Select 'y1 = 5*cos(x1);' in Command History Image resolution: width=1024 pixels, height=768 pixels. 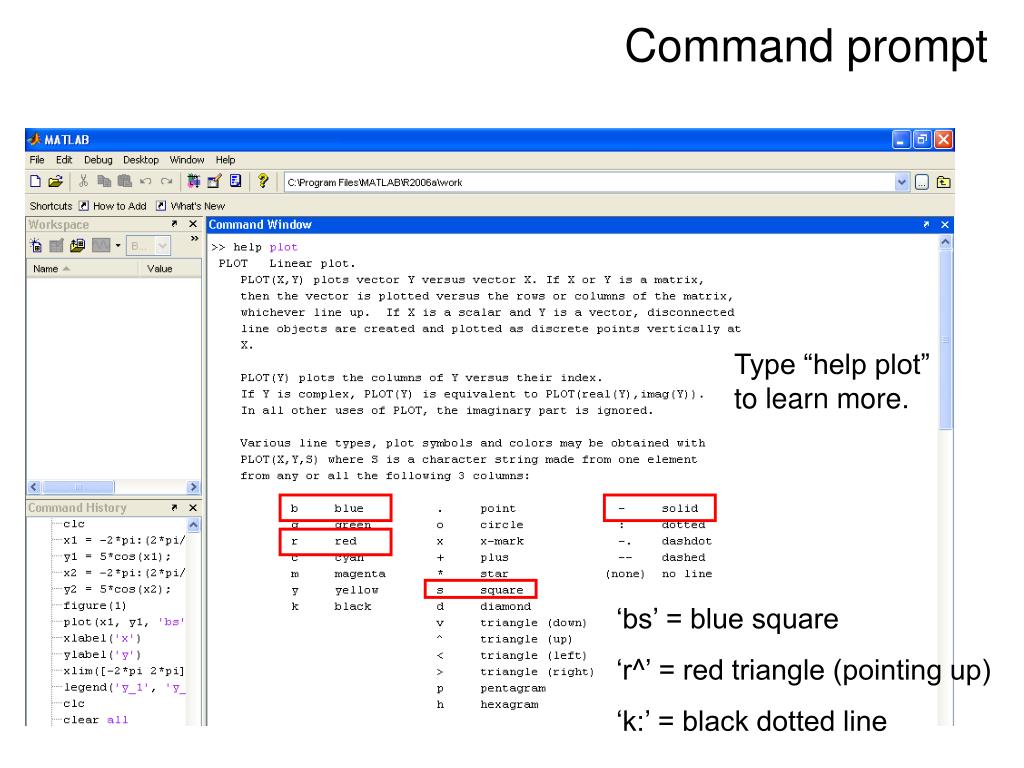click(117, 556)
